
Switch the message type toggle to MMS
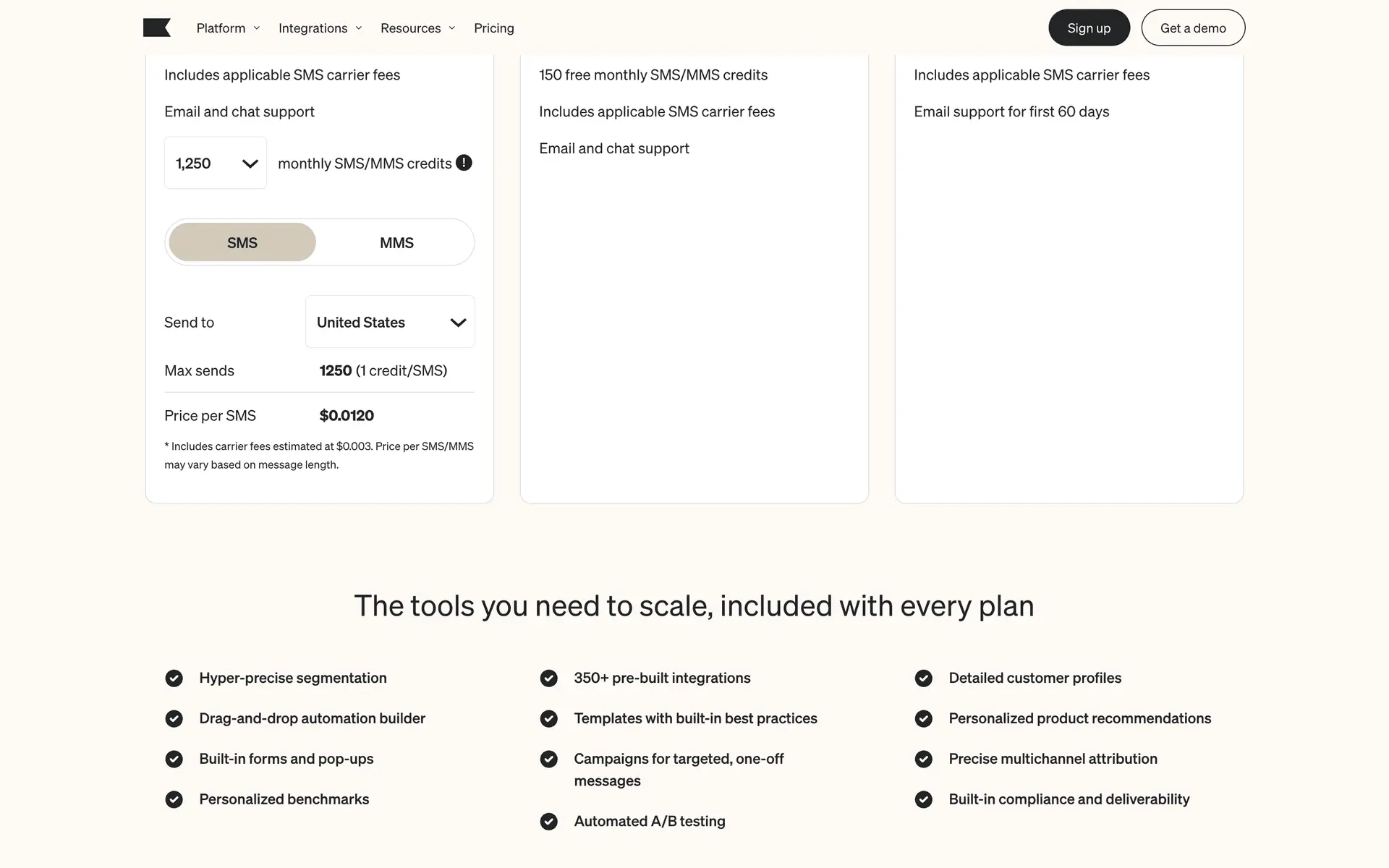(396, 242)
